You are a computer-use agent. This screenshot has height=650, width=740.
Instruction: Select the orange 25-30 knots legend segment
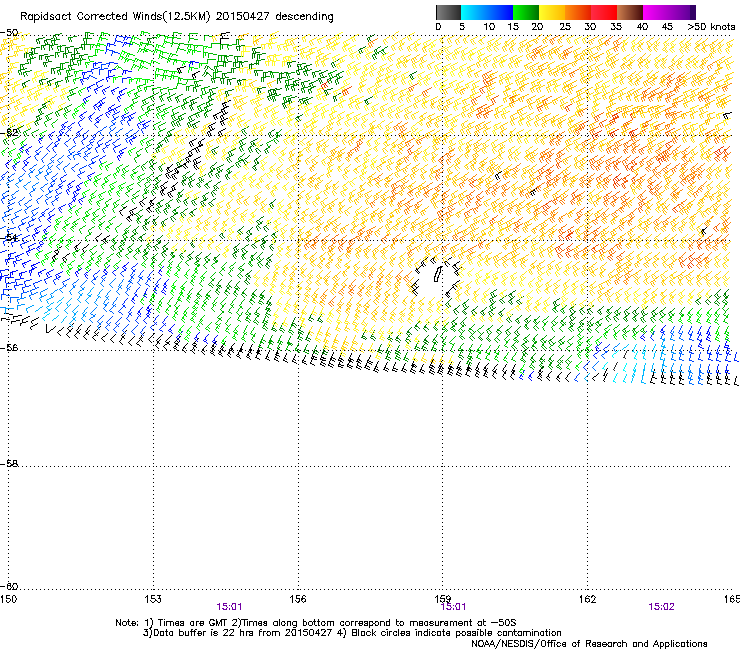(578, 12)
